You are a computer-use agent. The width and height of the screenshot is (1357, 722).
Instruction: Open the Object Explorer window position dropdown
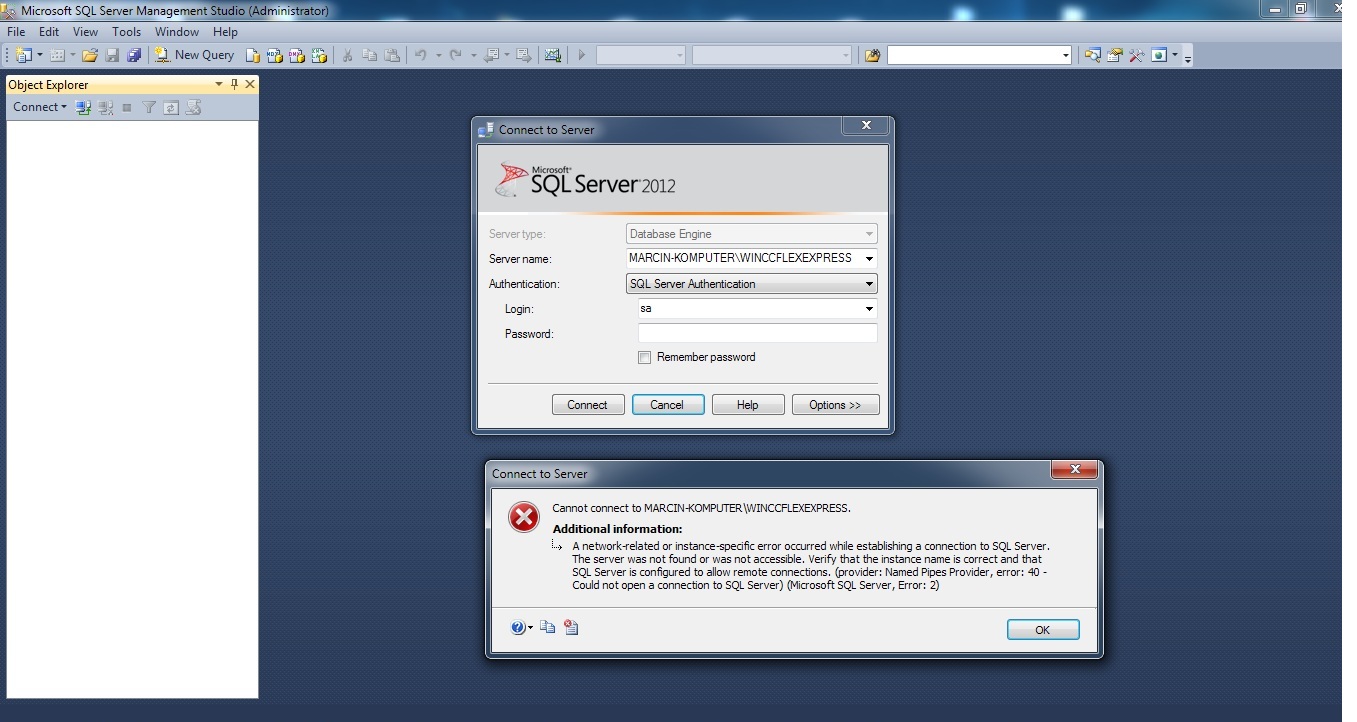click(x=221, y=84)
